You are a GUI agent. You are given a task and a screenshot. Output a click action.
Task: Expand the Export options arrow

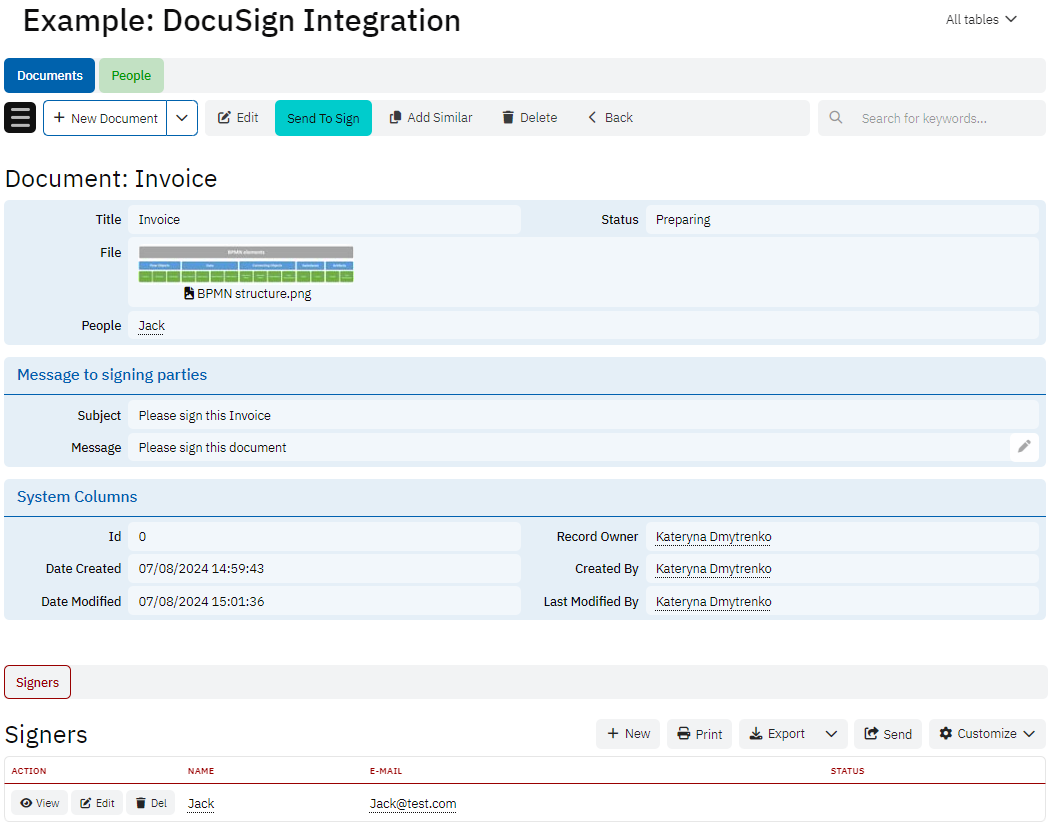(831, 734)
